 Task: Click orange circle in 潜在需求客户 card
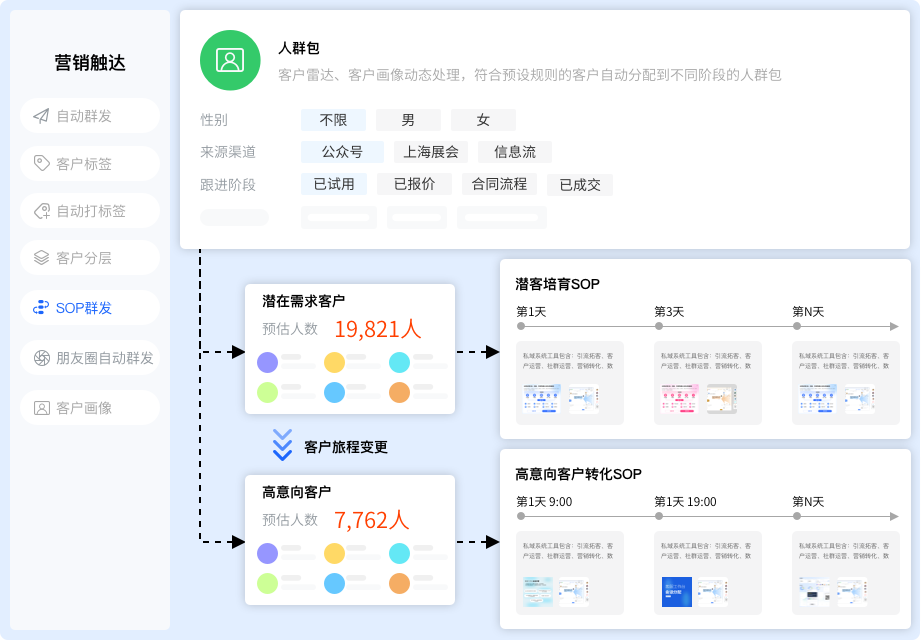click(399, 392)
